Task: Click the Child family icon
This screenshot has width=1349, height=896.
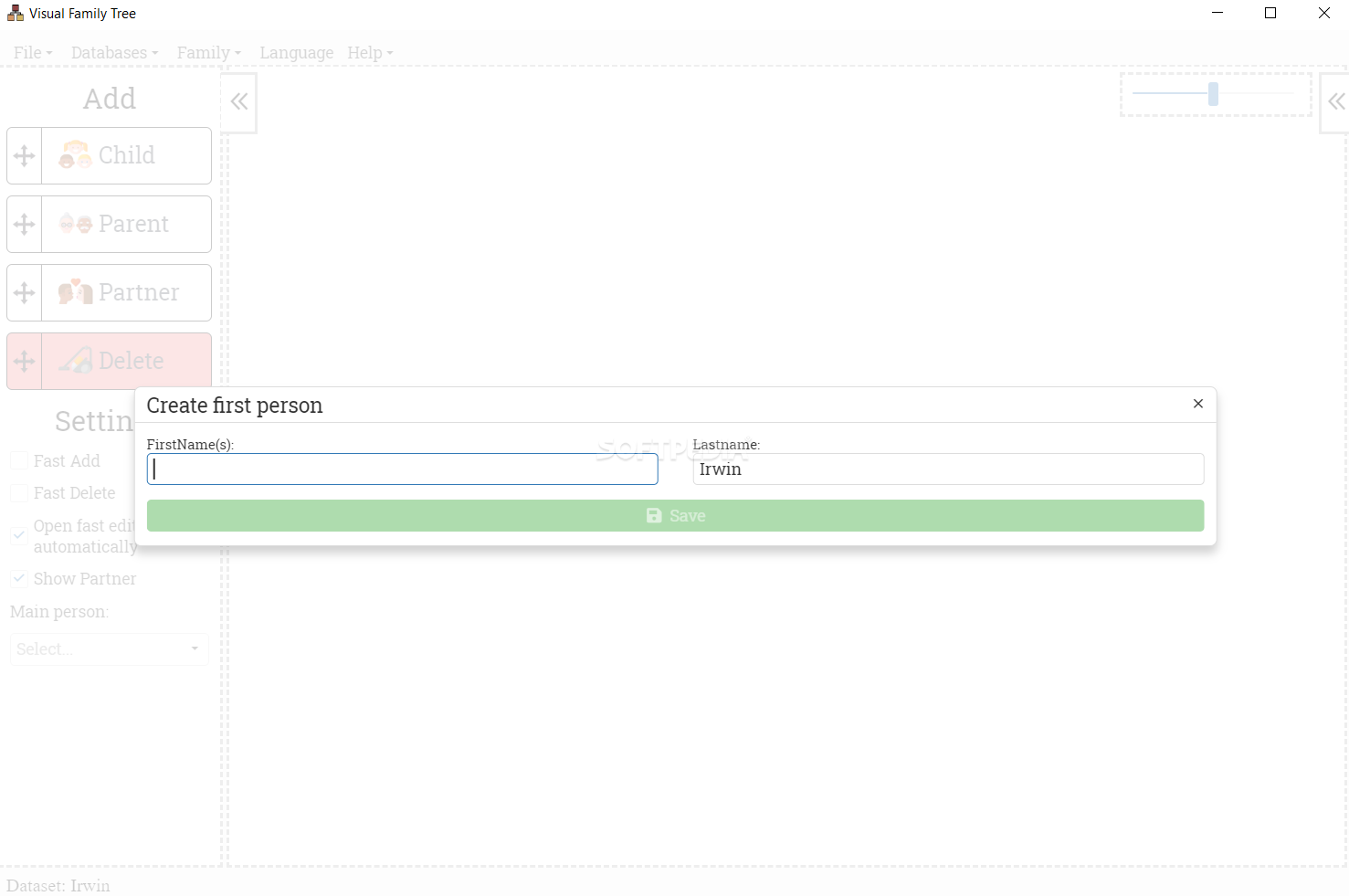Action: tap(75, 155)
